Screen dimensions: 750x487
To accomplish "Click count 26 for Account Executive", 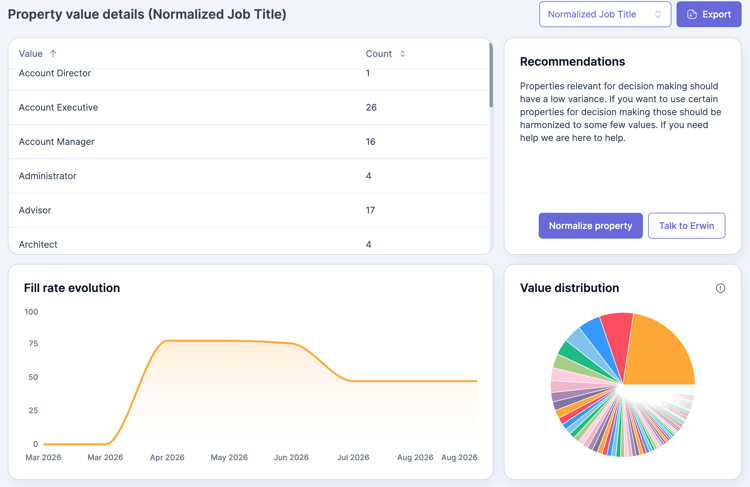I will pos(371,108).
